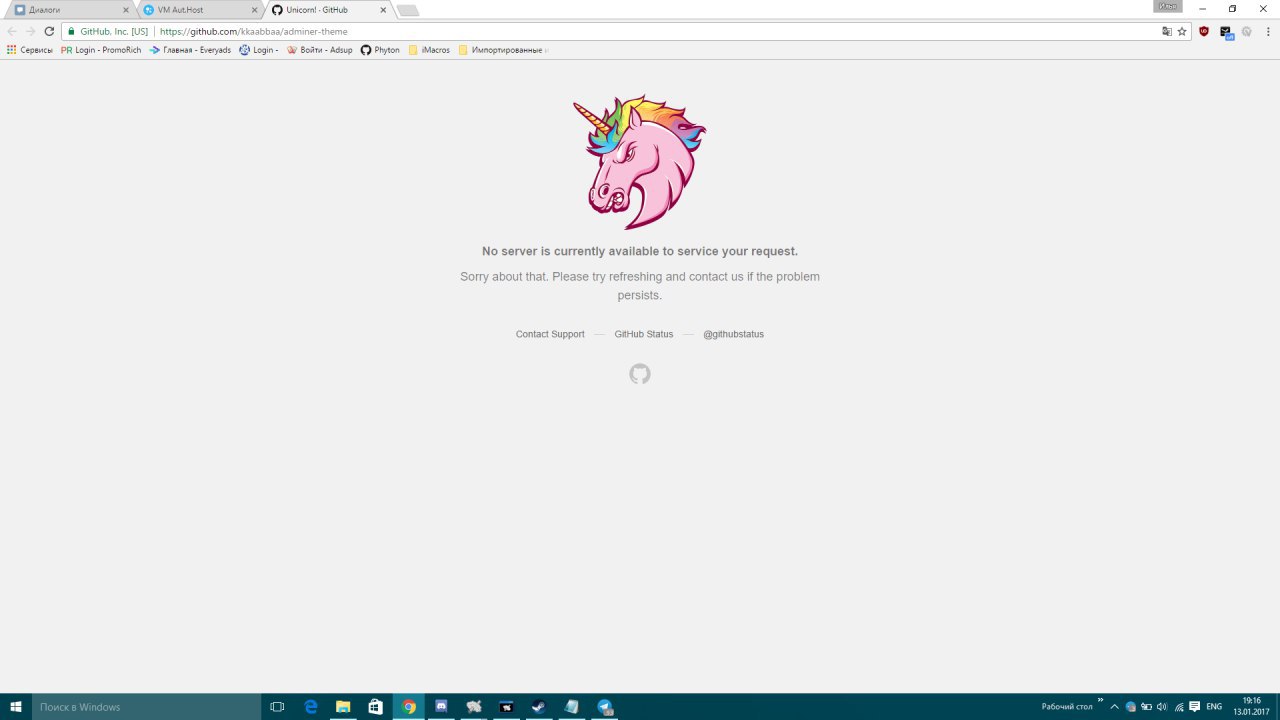Open a new tab with the new-tab button
This screenshot has height=720, width=1280.
(x=407, y=11)
